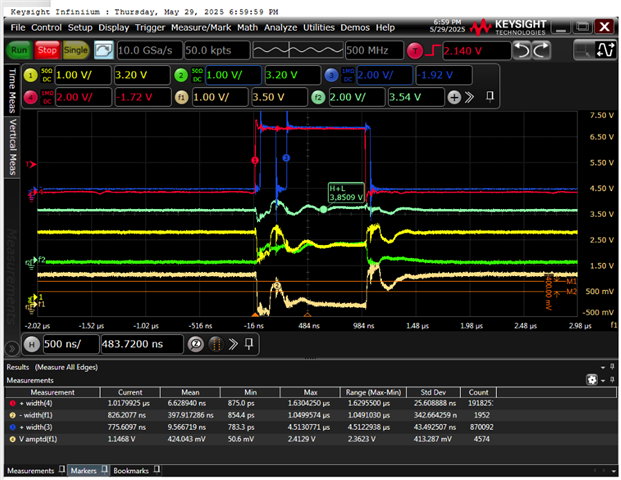This screenshot has height=480, width=621.
Task: Open the Help menu
Action: [385, 27]
